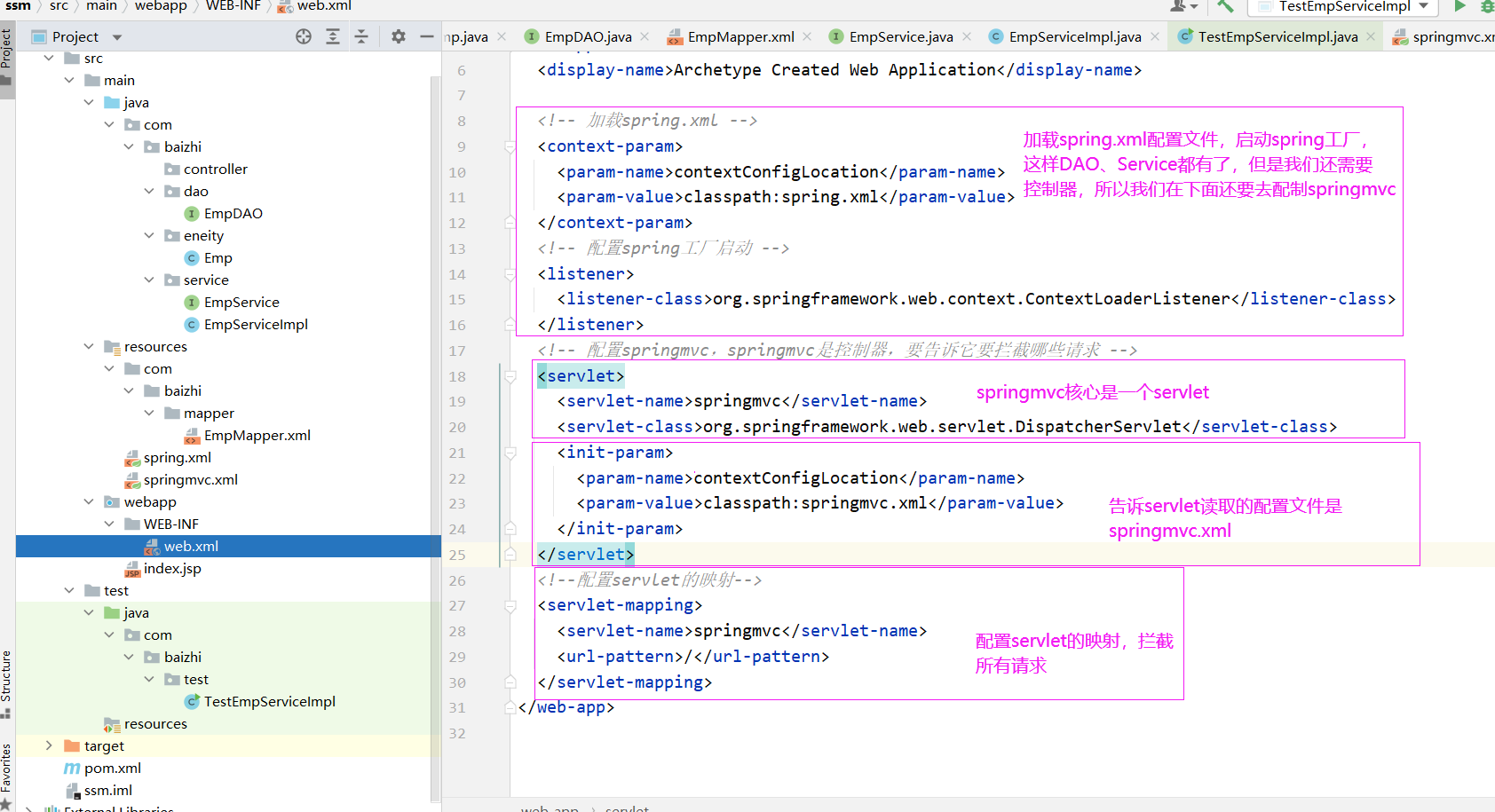Fold the servlet-mapping block at line 27

[x=510, y=606]
